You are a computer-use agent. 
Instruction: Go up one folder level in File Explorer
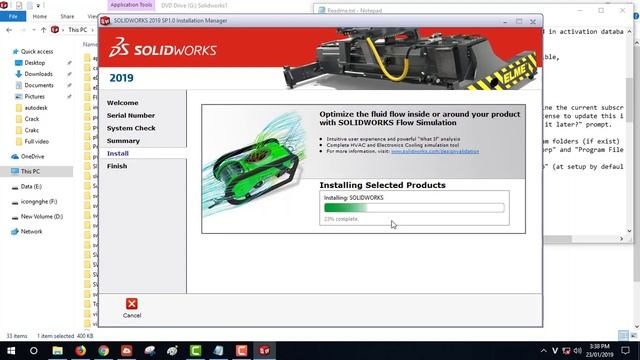coord(43,30)
